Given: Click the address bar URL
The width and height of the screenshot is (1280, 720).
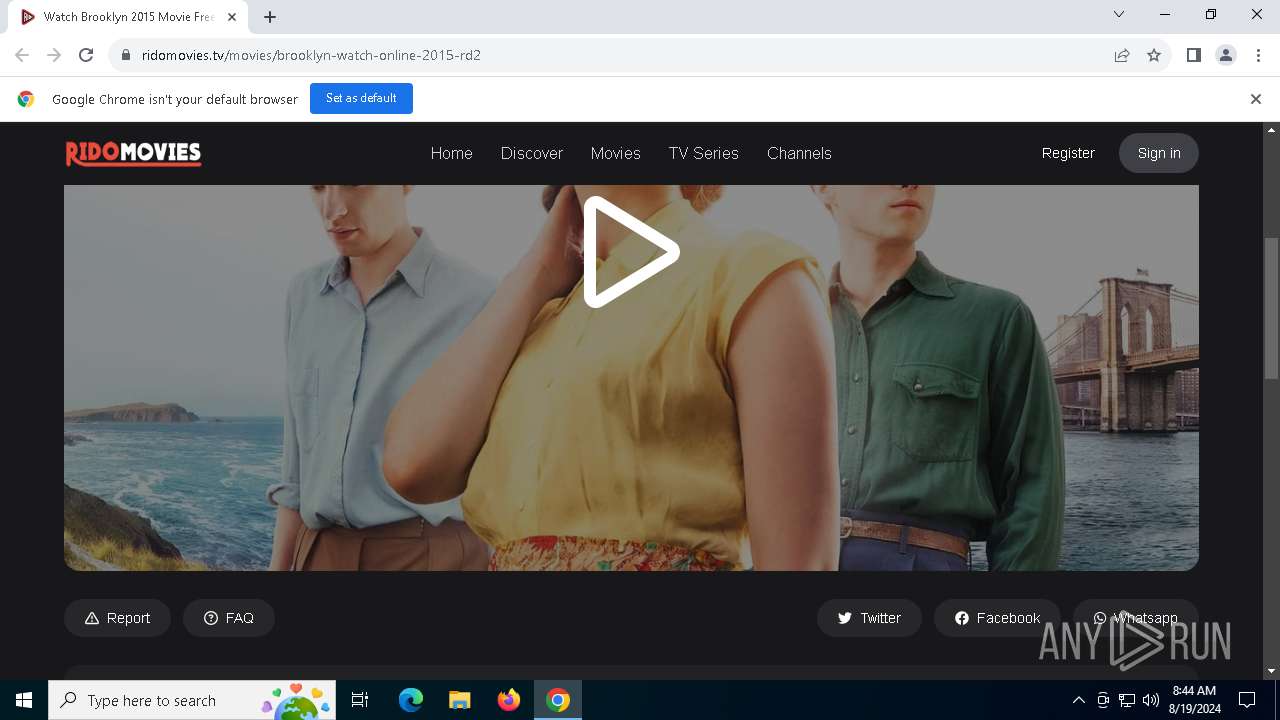Looking at the screenshot, I should [x=311, y=55].
